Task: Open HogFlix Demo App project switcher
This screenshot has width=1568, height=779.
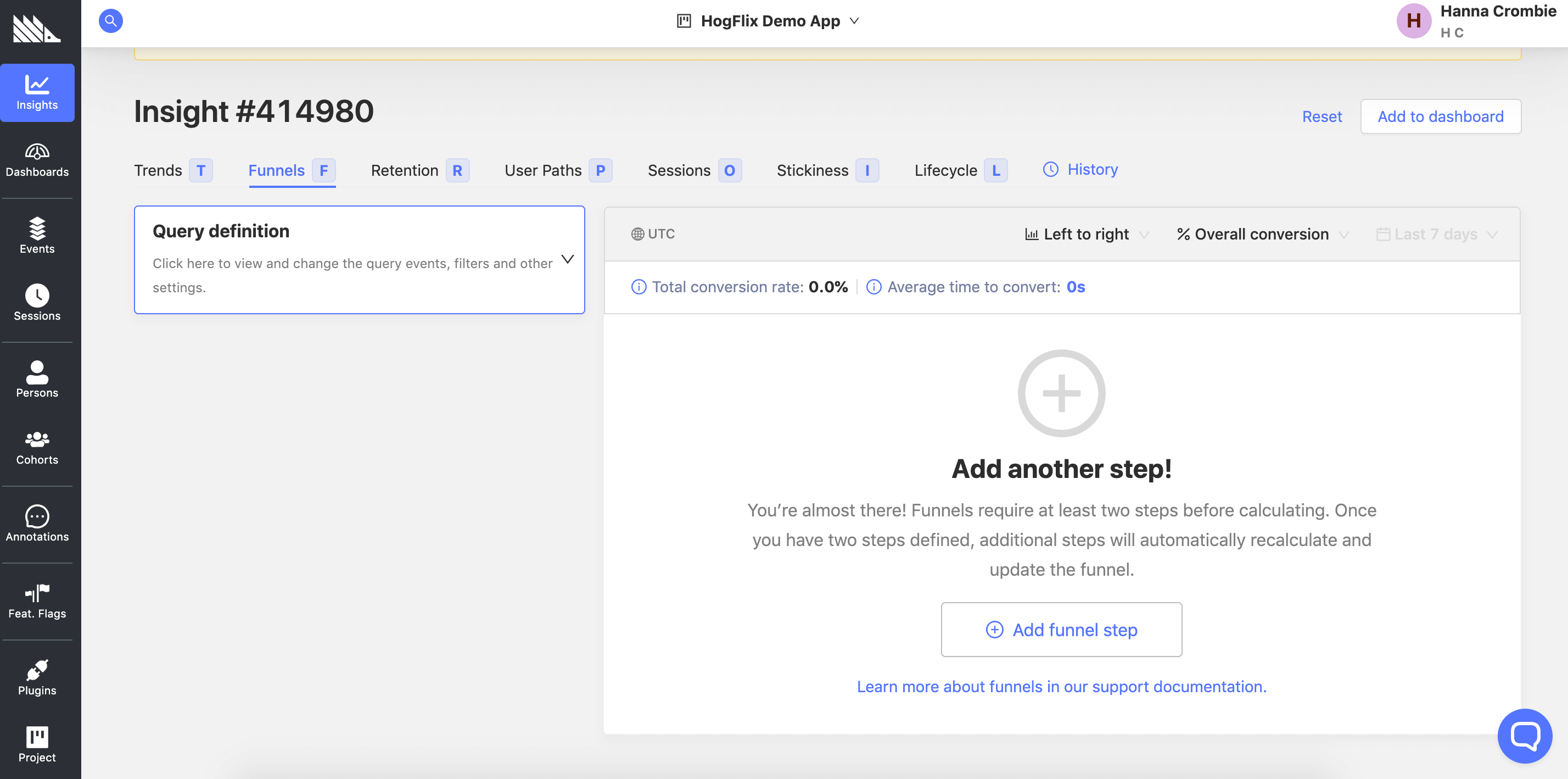Action: pyautogui.click(x=769, y=21)
